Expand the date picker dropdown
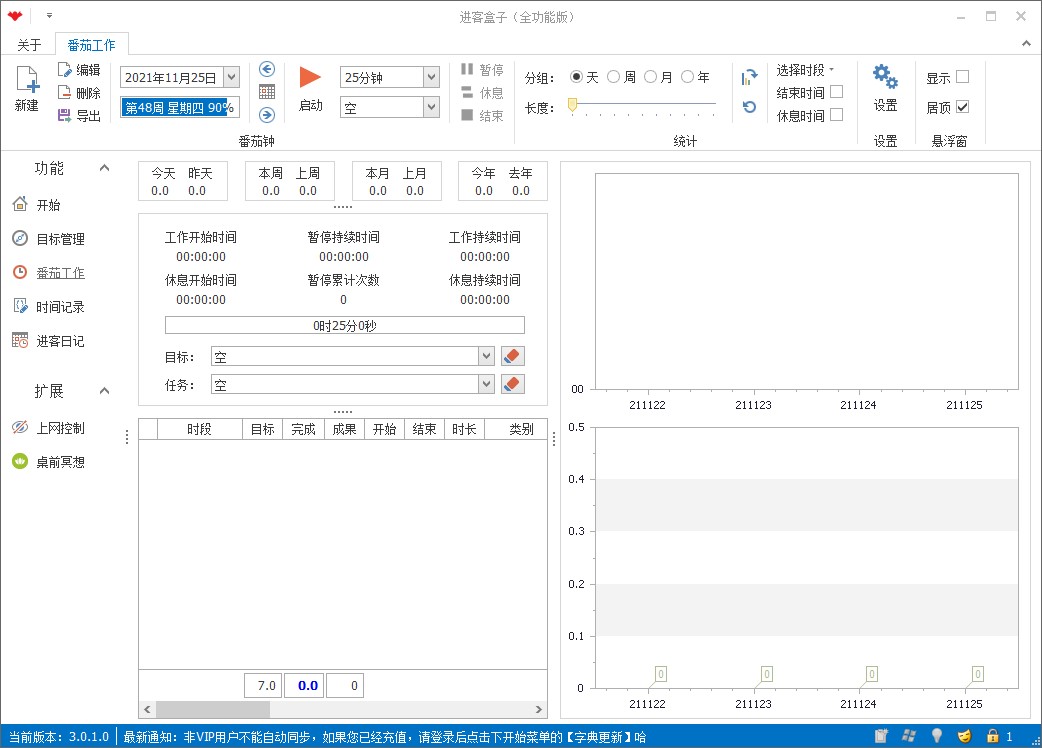Image resolution: width=1042 pixels, height=748 pixels. click(231, 77)
